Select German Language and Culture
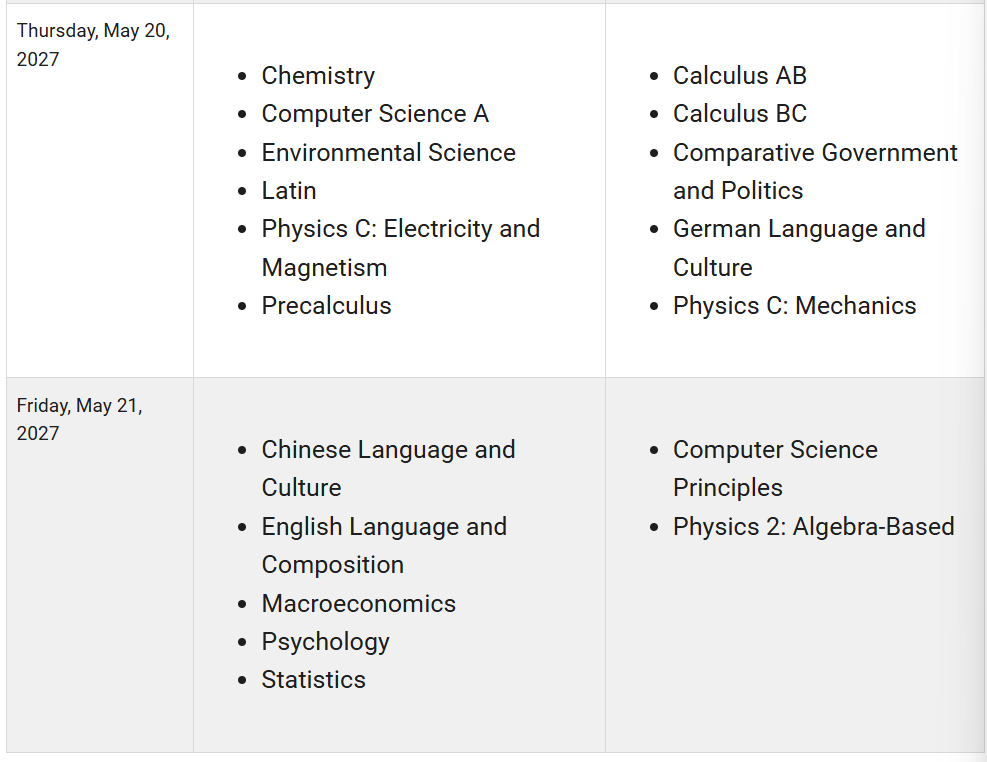The image size is (987, 762). point(799,248)
